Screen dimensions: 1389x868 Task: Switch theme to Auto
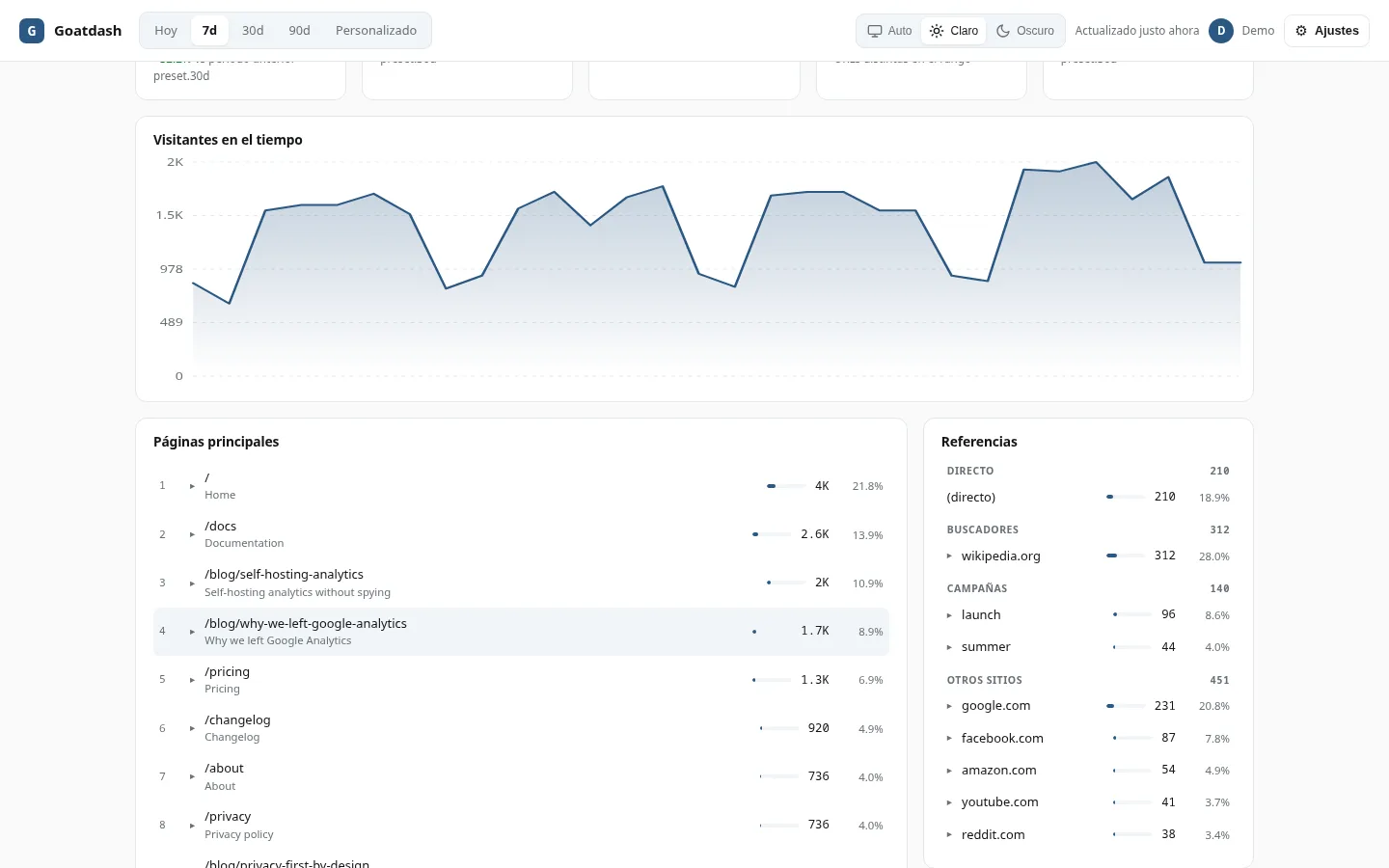[x=889, y=31]
